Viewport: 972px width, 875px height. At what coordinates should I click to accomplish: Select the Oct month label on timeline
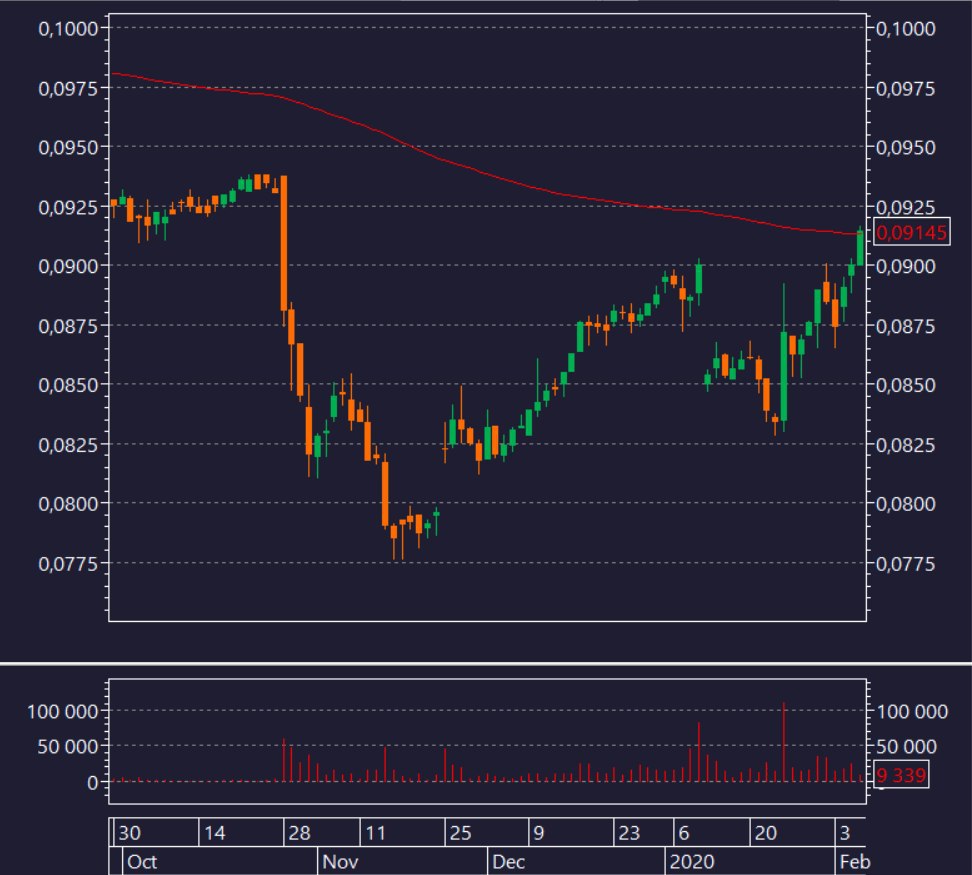142,862
